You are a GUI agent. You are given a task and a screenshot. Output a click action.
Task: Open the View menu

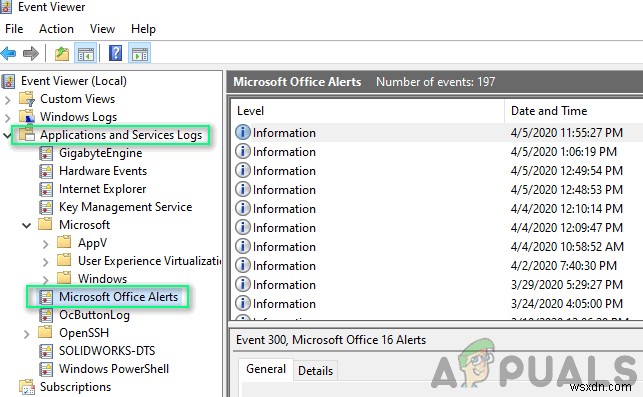[x=102, y=29]
